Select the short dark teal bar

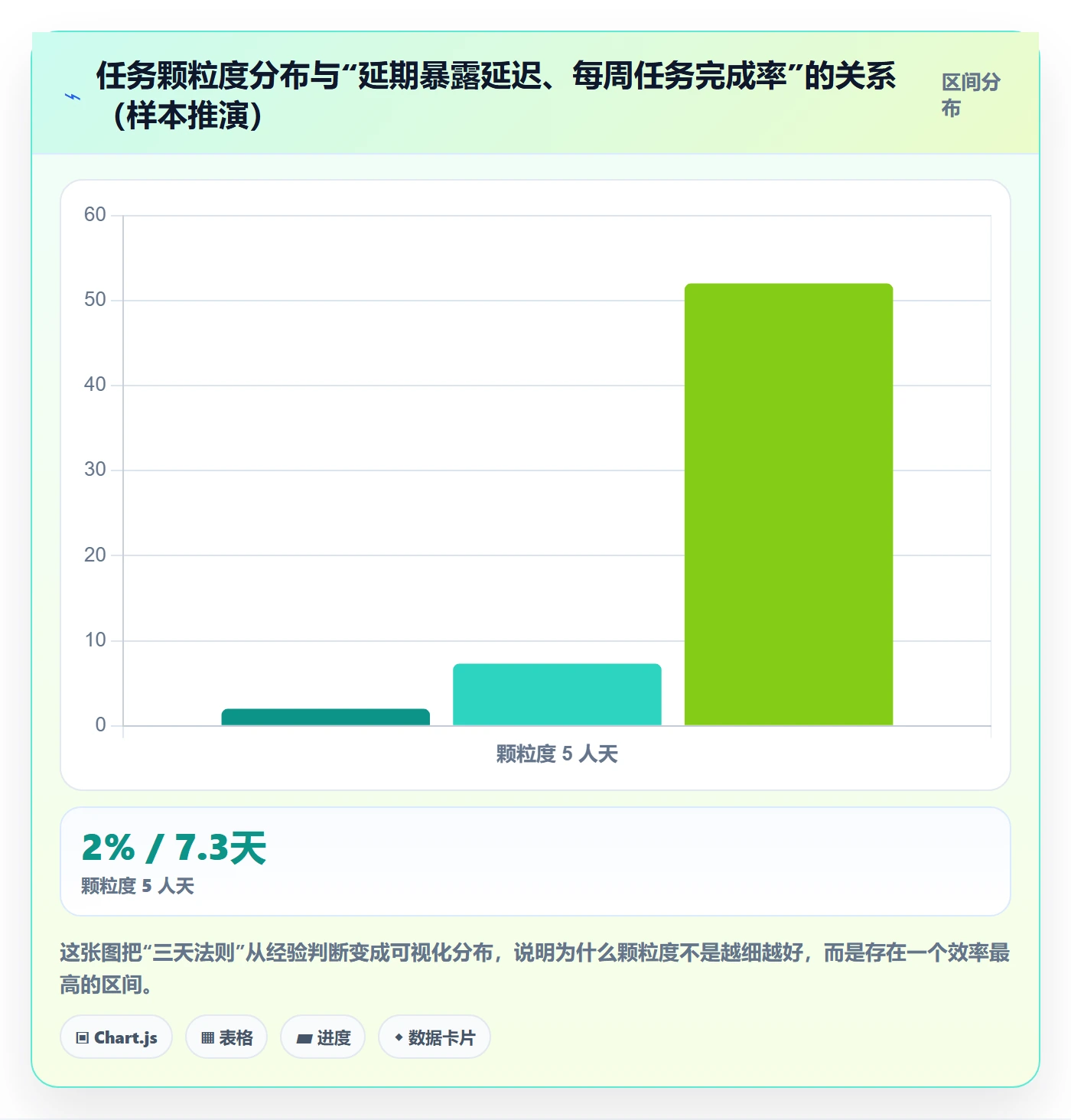point(326,717)
